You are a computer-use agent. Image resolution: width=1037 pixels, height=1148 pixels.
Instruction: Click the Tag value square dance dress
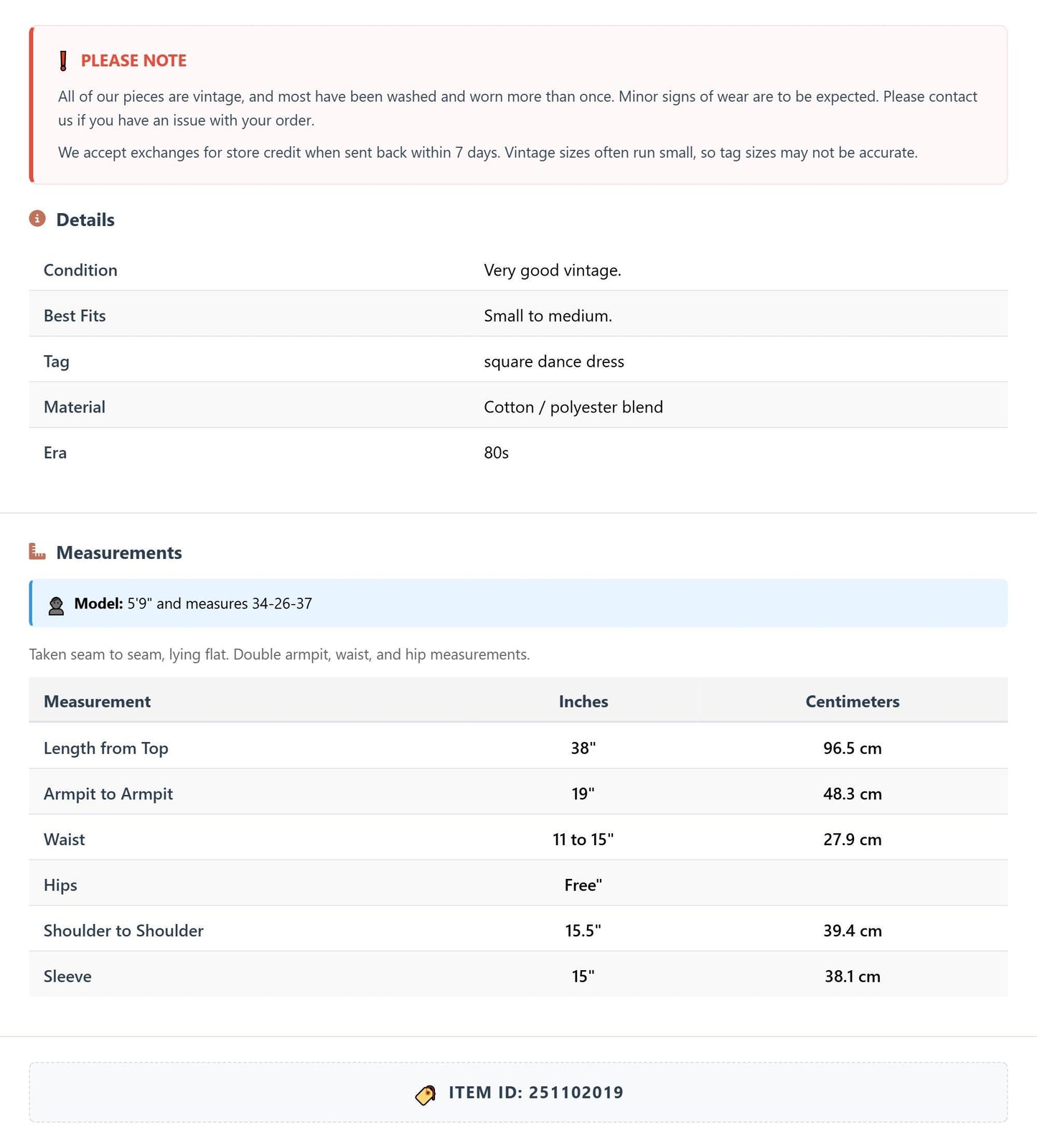pyautogui.click(x=554, y=362)
